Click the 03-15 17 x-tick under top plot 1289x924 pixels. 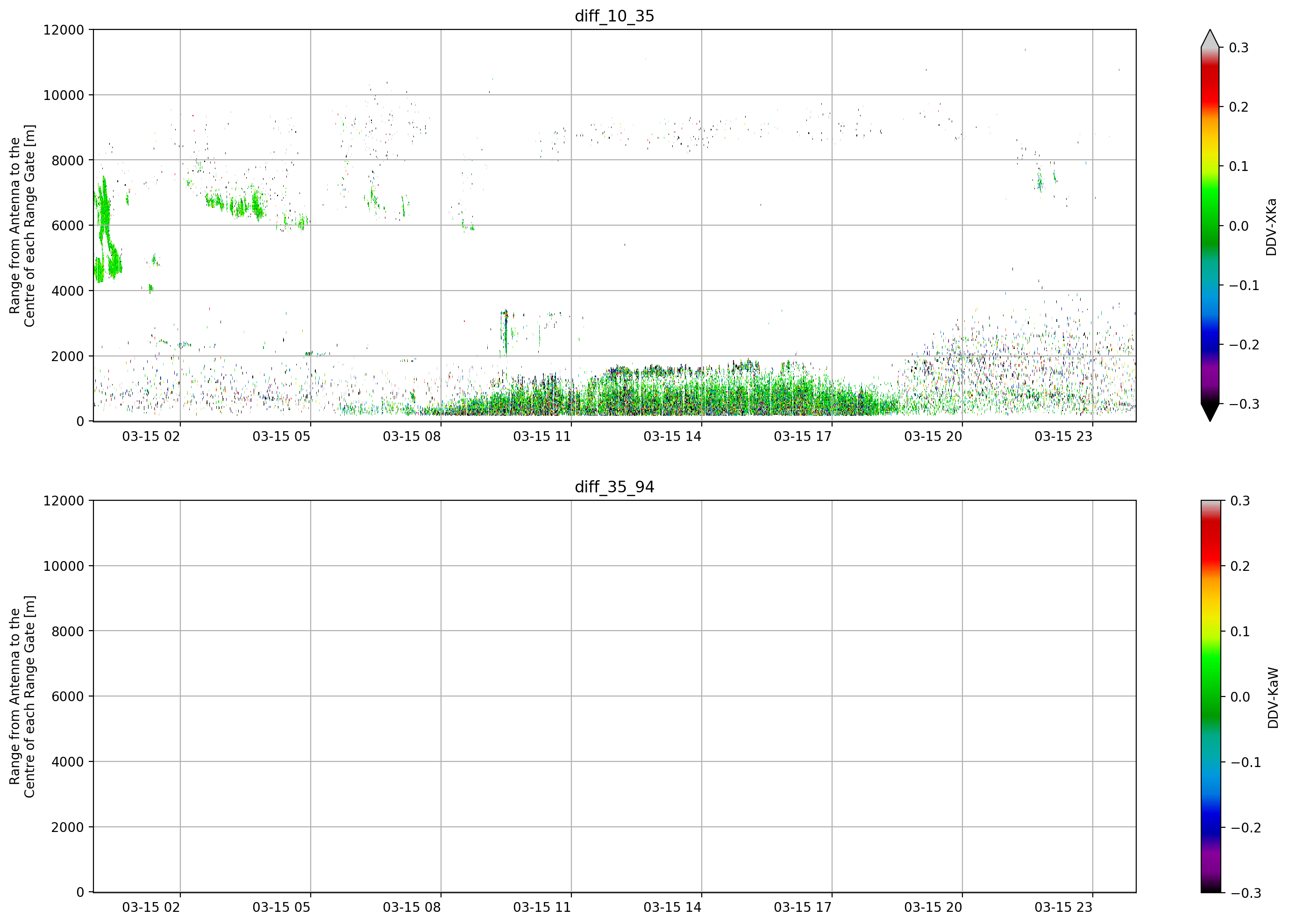803,436
